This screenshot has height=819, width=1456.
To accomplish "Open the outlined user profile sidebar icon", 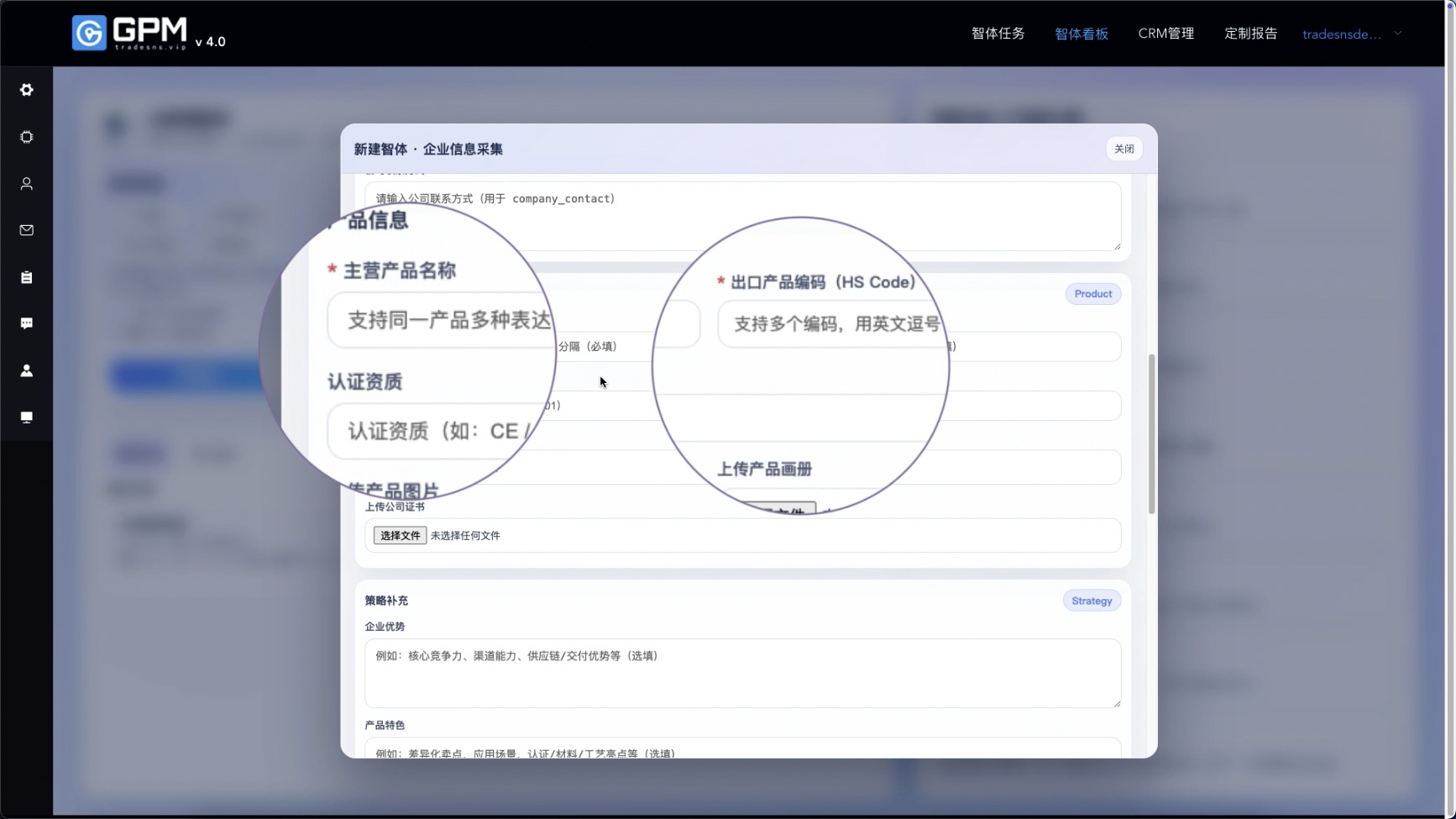I will point(27,184).
